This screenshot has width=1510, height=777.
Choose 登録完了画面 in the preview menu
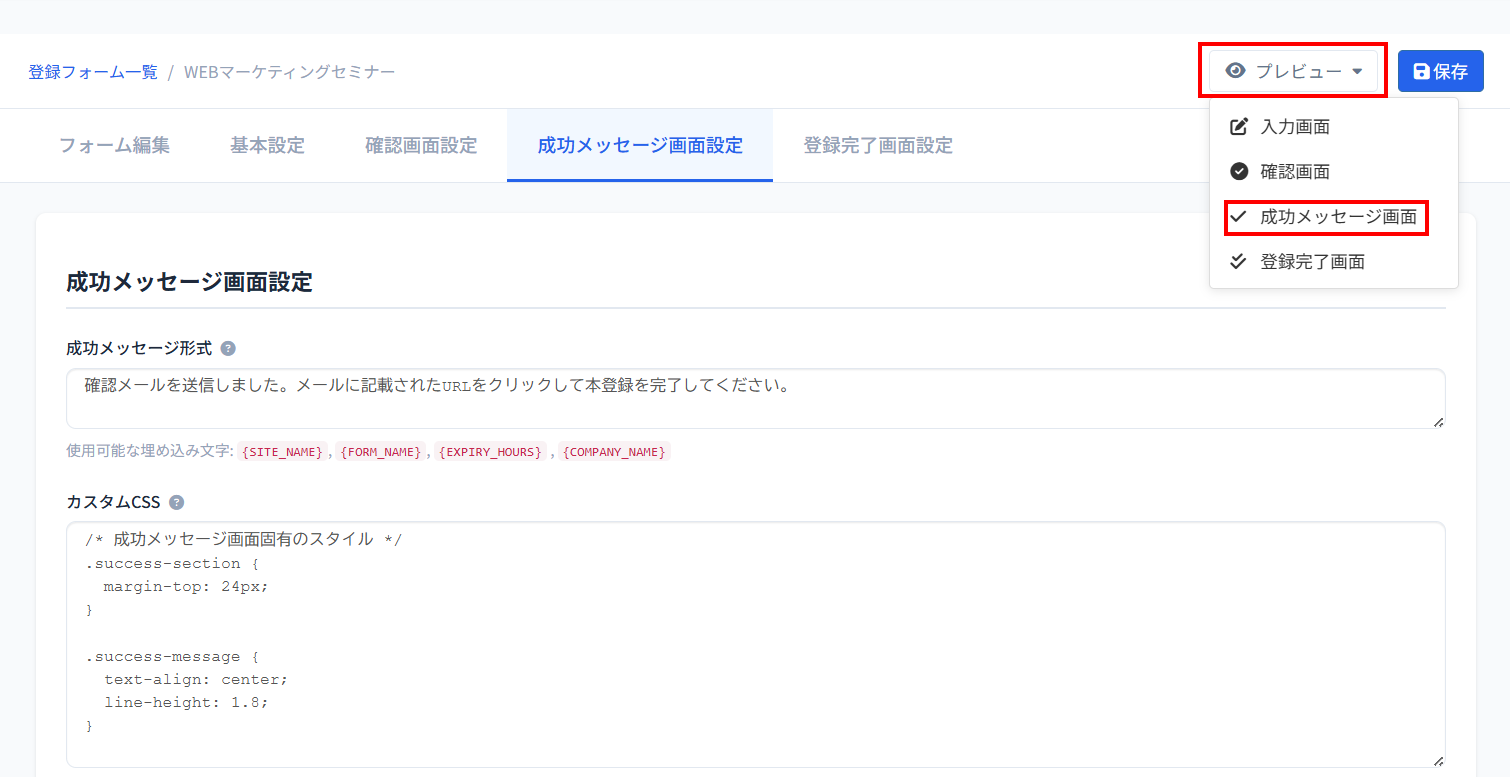(x=1312, y=262)
